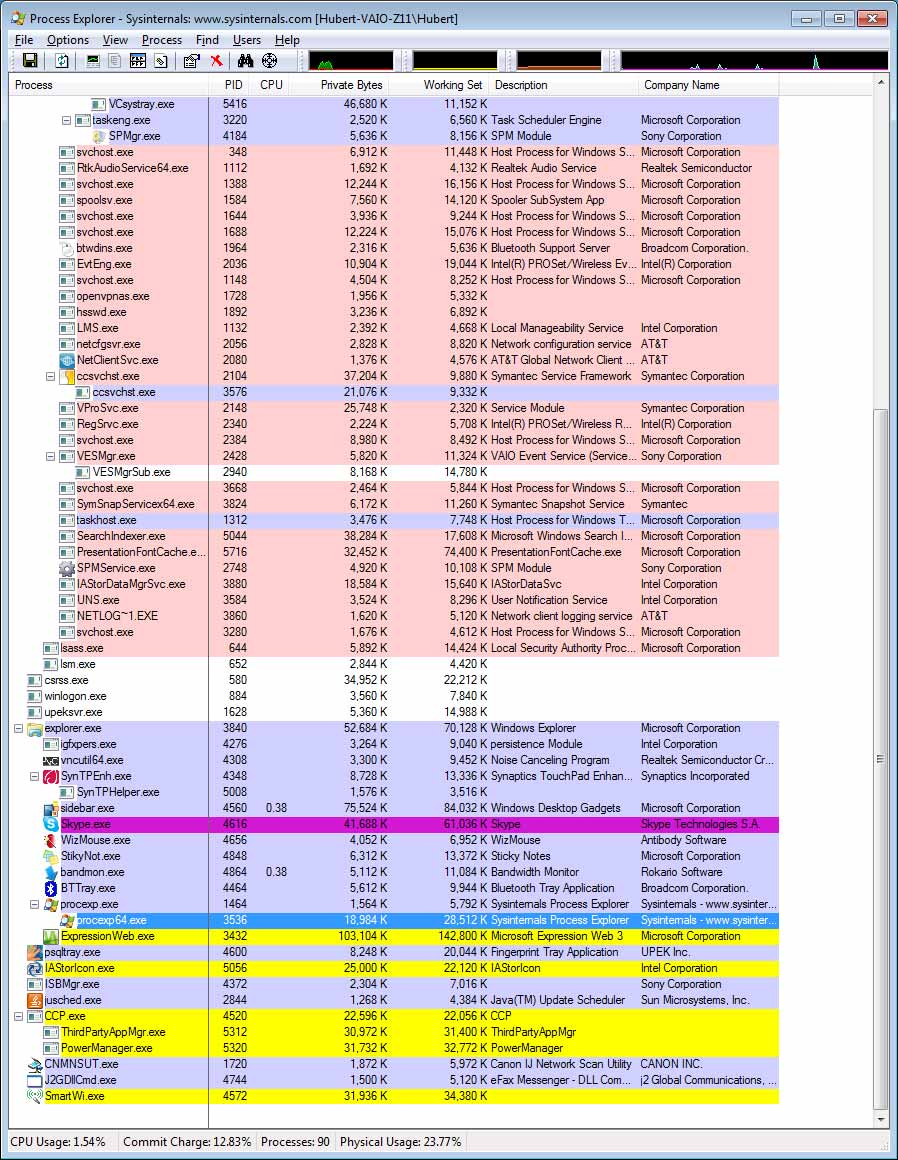This screenshot has height=1160, width=898.
Task: Click the rightmost mini graph with the blue spike
Action: [x=754, y=61]
